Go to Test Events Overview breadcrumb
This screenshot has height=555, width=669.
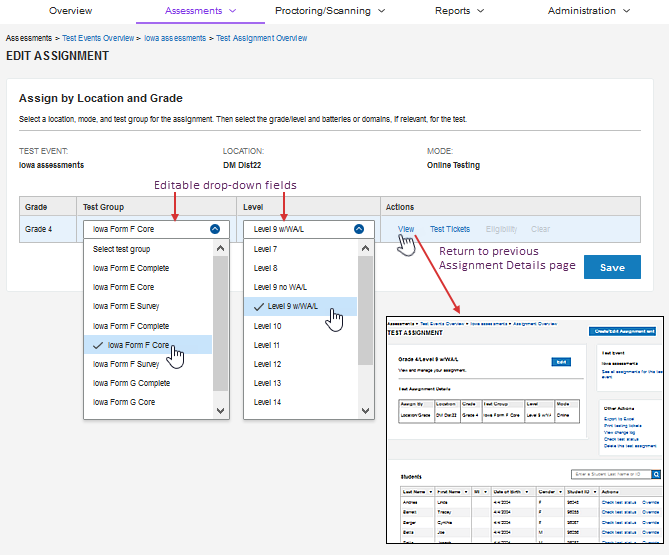[98, 38]
